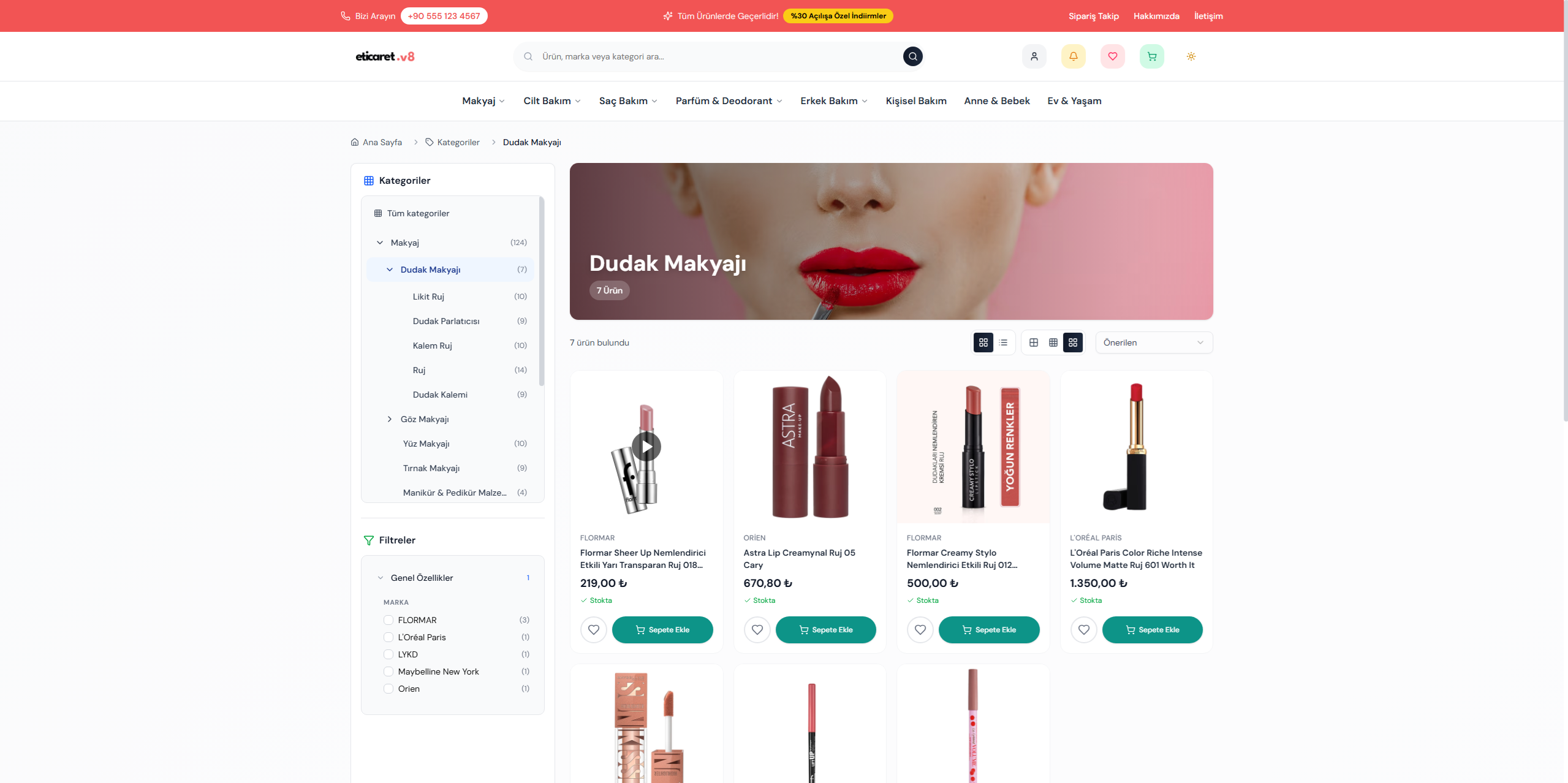Screen dimensions: 1568x783
Task: Toggle the light/dark theme sun icon
Action: click(1191, 56)
